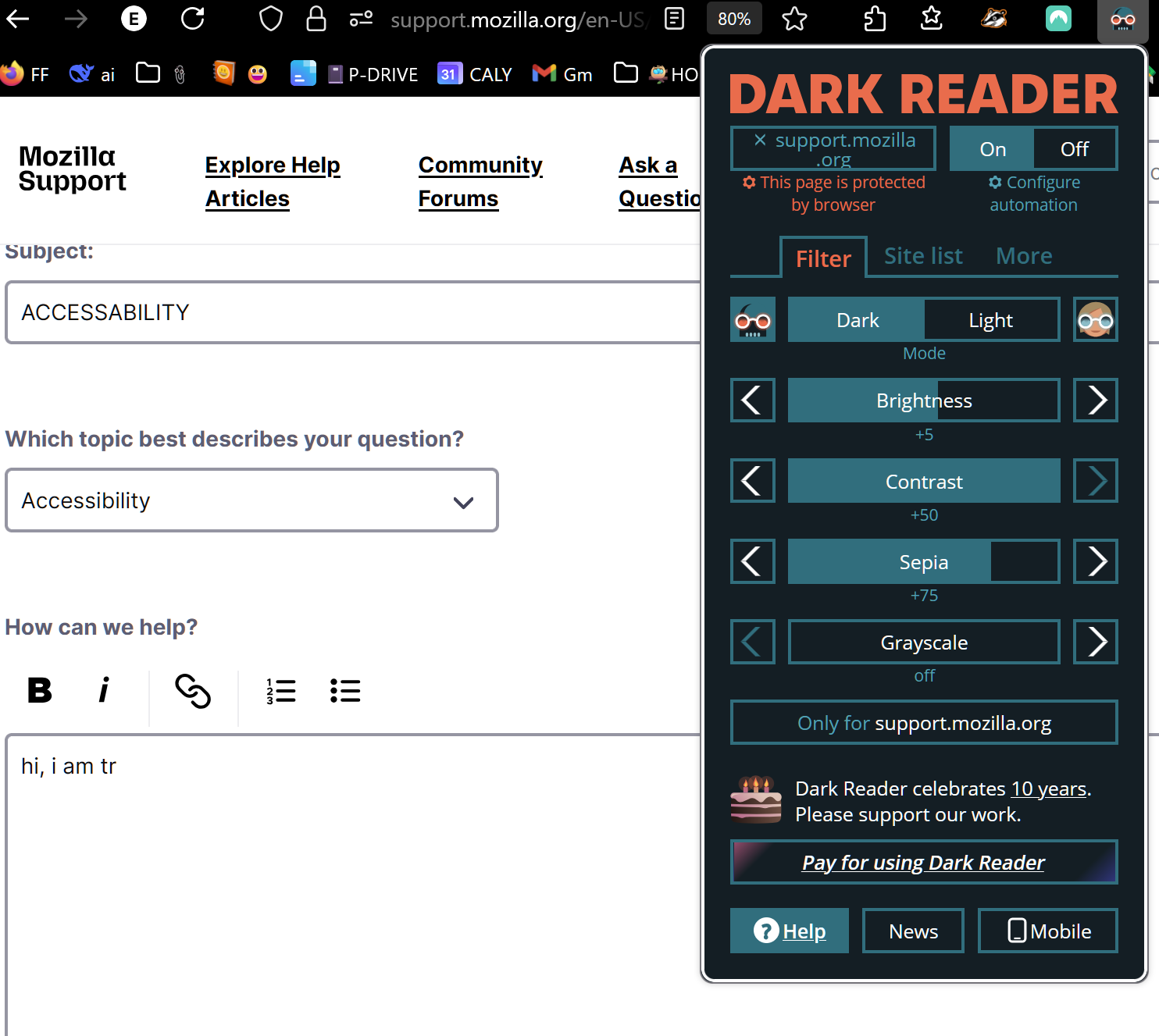Toggle reader view icon in the address bar
This screenshot has height=1036, width=1159.
[x=674, y=19]
